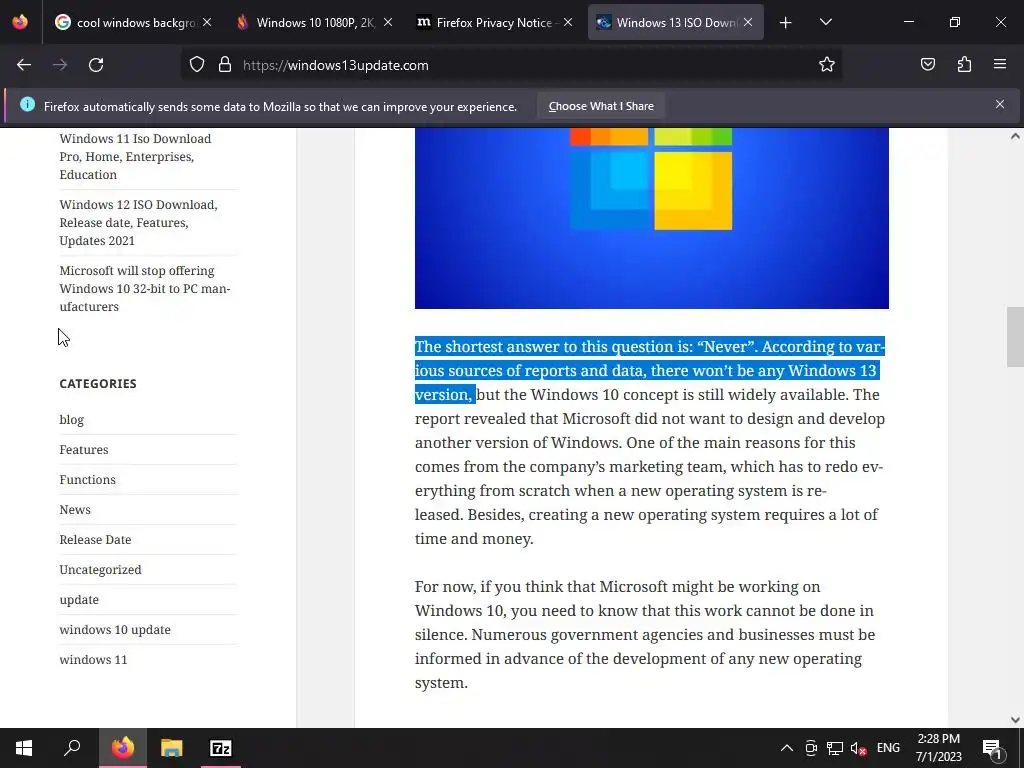Viewport: 1024px width, 768px height.
Task: Click the Firefox logo in tab bar
Action: (x=20, y=22)
